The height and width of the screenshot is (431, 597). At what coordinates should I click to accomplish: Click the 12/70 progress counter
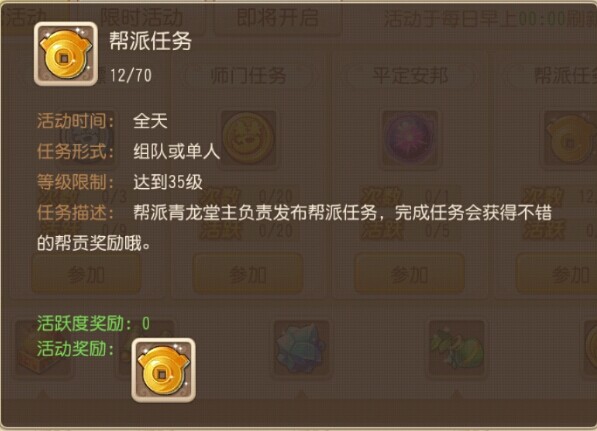[x=131, y=76]
